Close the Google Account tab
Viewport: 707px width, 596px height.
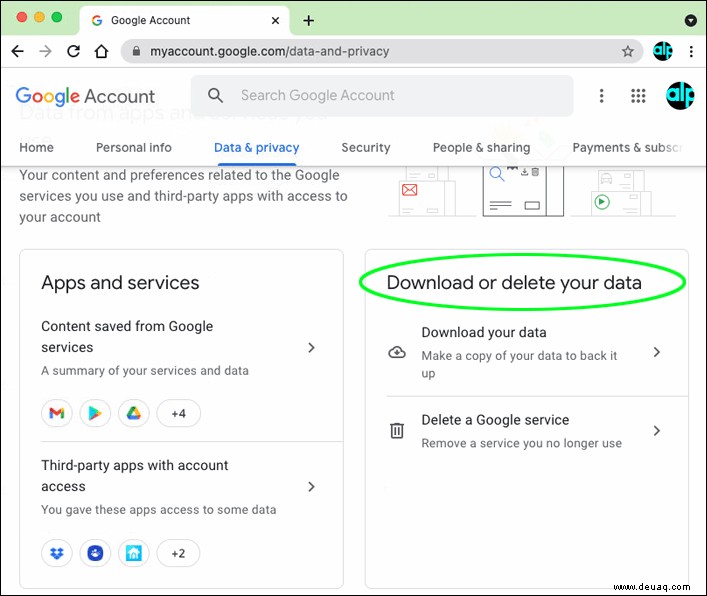pyautogui.click(x=275, y=20)
